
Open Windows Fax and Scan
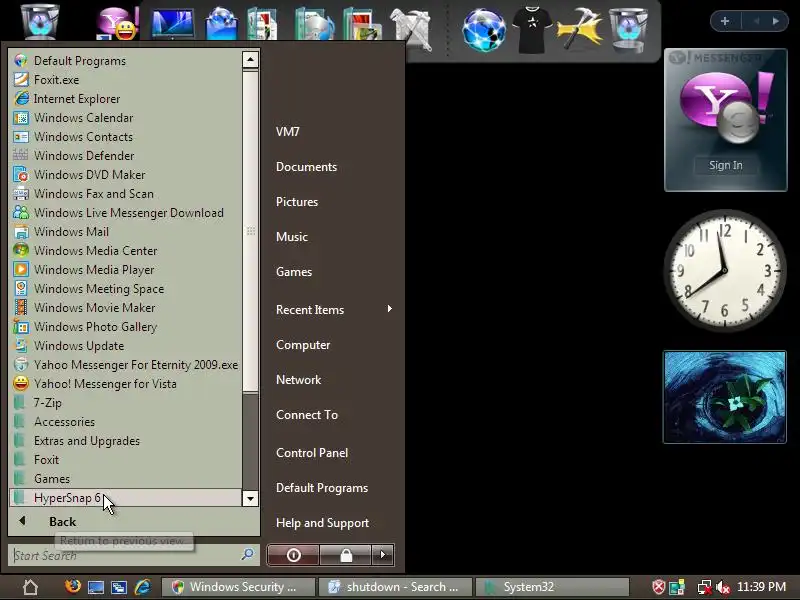pos(125,193)
